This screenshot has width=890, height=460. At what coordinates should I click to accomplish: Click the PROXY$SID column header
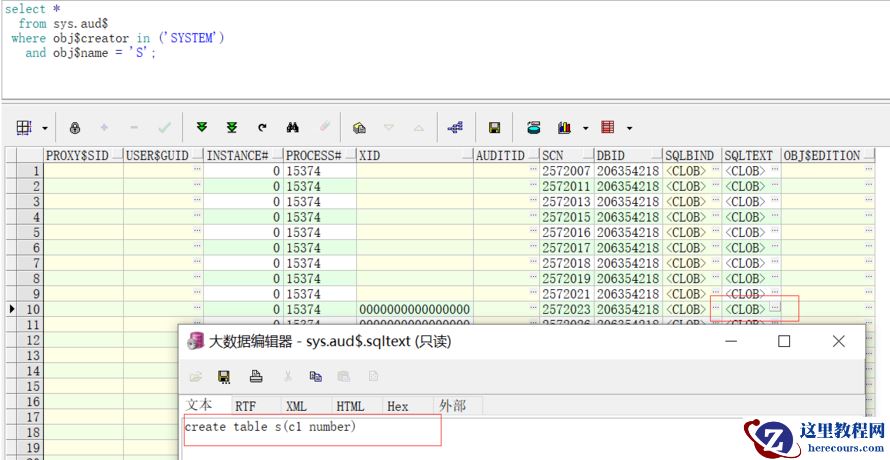pos(83,156)
